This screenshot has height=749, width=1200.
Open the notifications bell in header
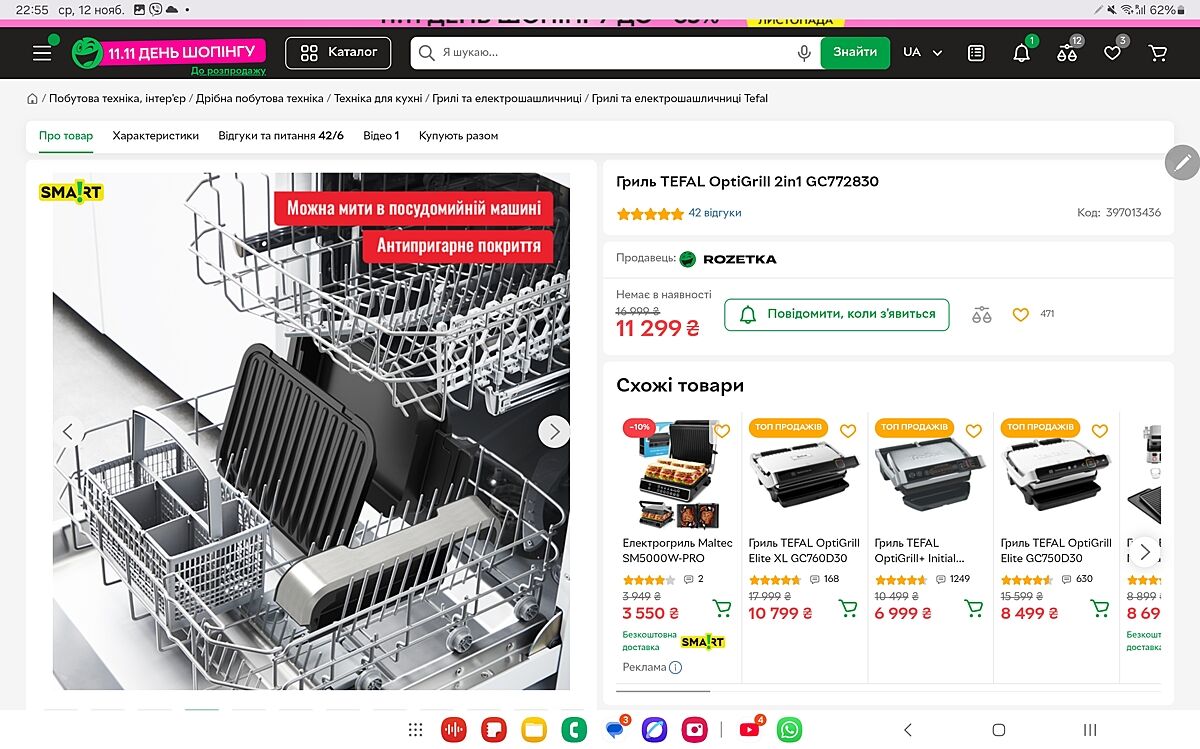pos(1021,54)
